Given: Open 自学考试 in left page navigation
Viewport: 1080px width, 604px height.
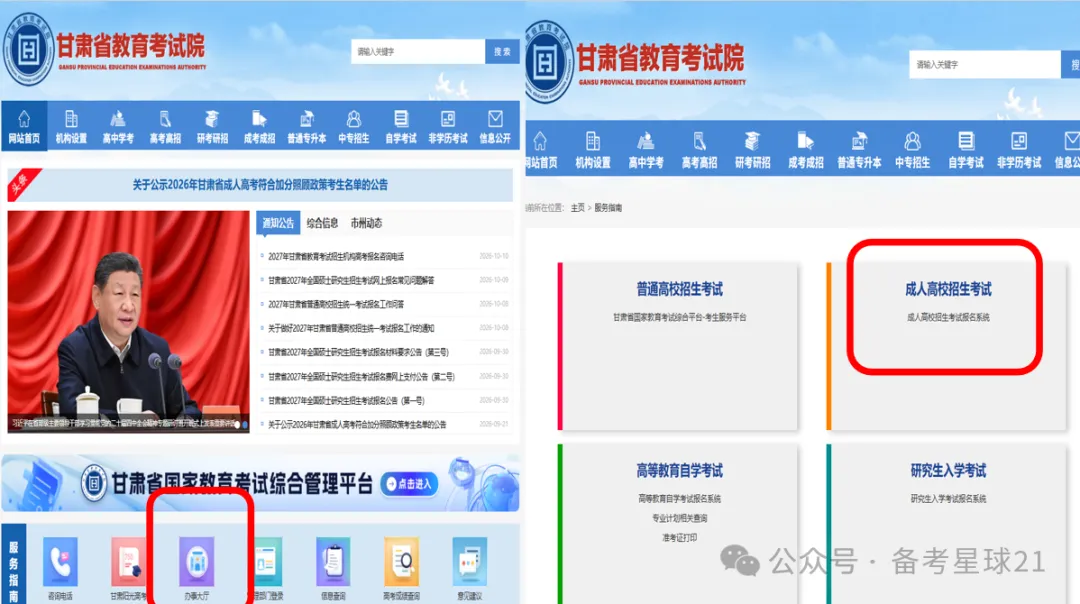Looking at the screenshot, I should pyautogui.click(x=401, y=127).
